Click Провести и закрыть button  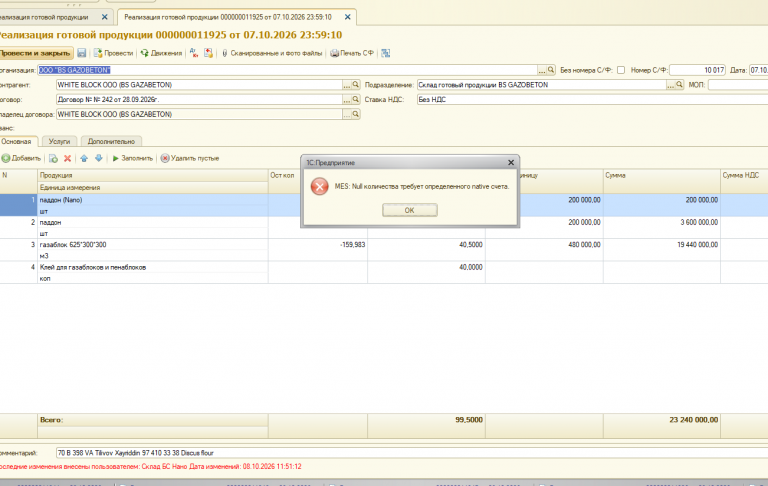click(x=36, y=53)
